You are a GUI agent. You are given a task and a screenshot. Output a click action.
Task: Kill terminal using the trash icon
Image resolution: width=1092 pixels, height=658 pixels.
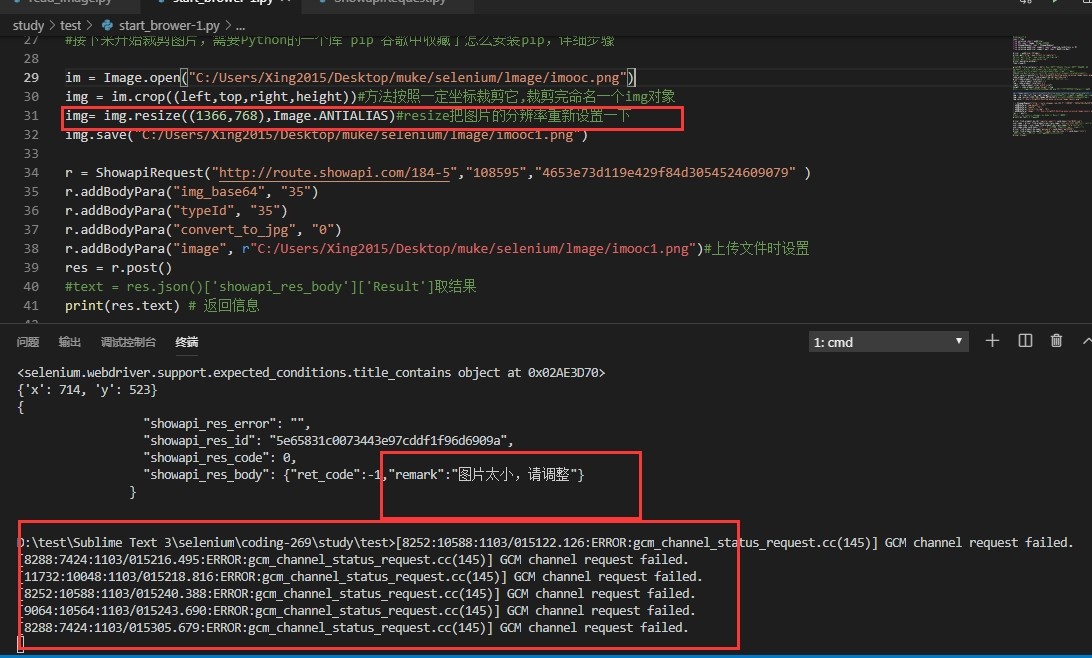[1056, 340]
